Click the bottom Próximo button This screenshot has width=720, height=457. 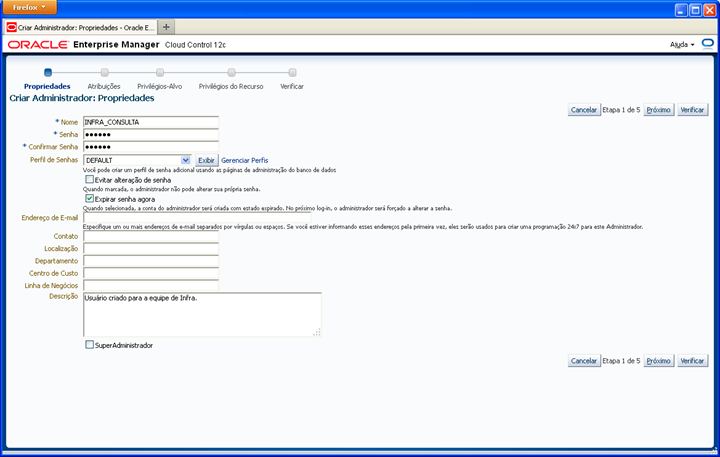[658, 361]
